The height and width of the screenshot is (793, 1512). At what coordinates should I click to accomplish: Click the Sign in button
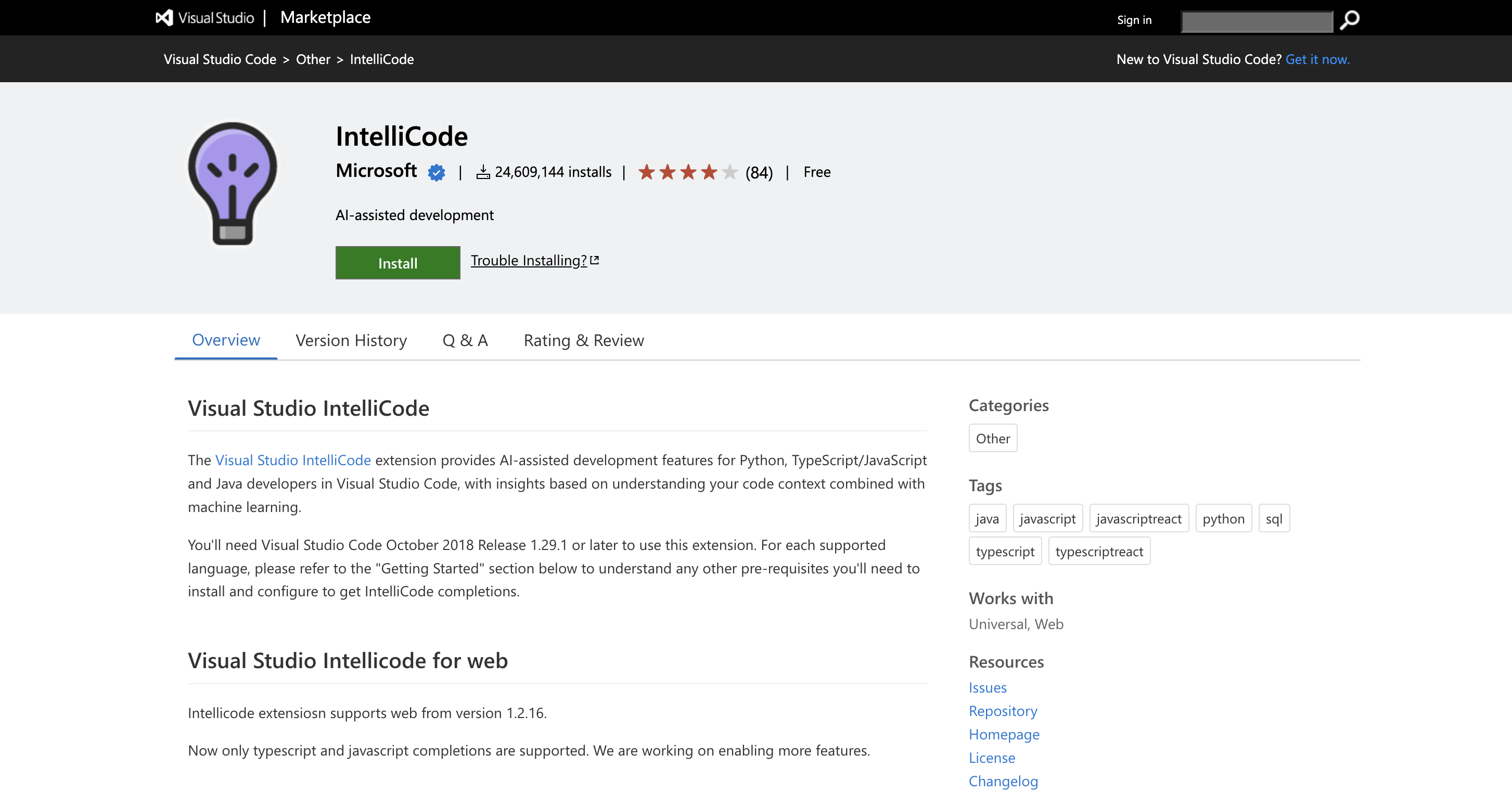coord(1133,19)
